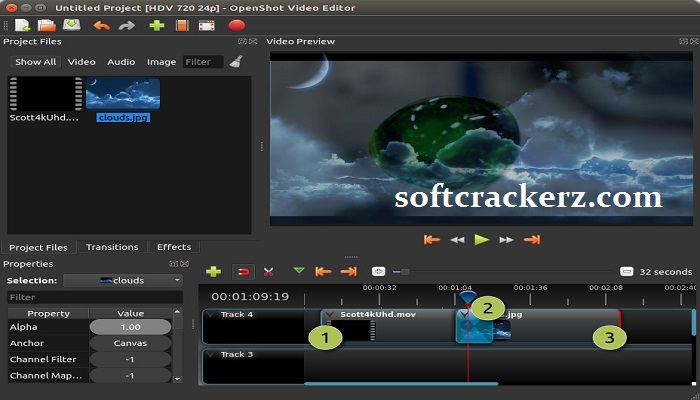
Task: Filter project files by Video
Action: pyautogui.click(x=82, y=62)
